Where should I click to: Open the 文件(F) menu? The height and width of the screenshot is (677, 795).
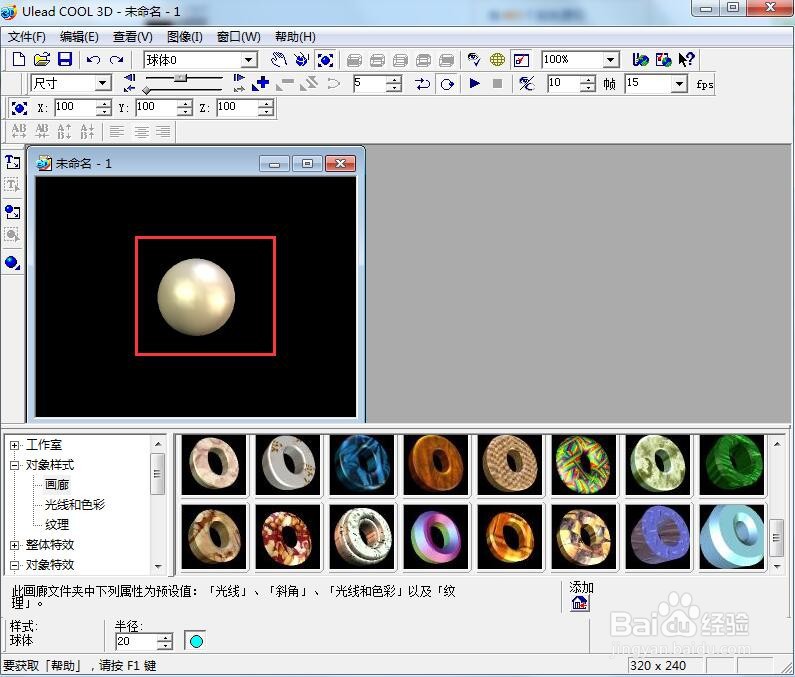[26, 37]
